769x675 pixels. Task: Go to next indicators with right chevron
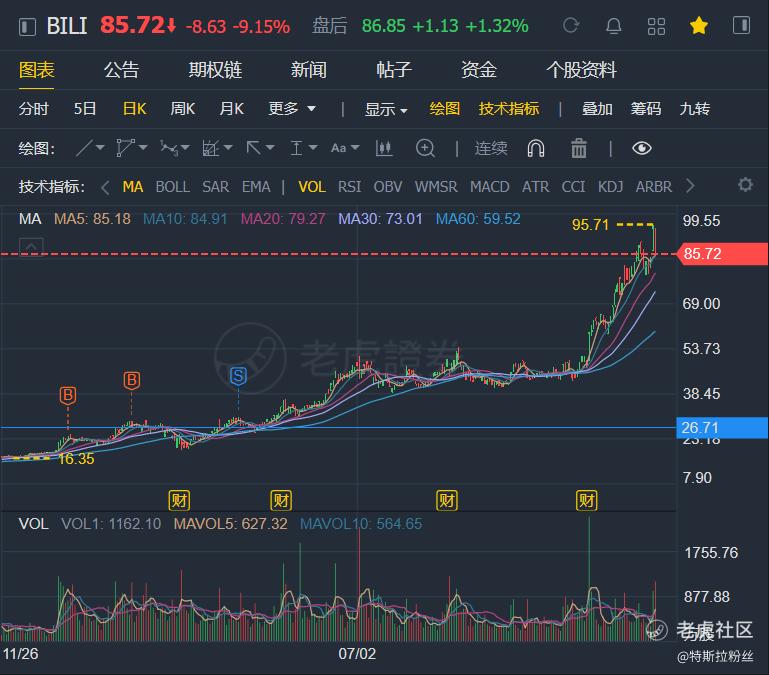click(690, 186)
